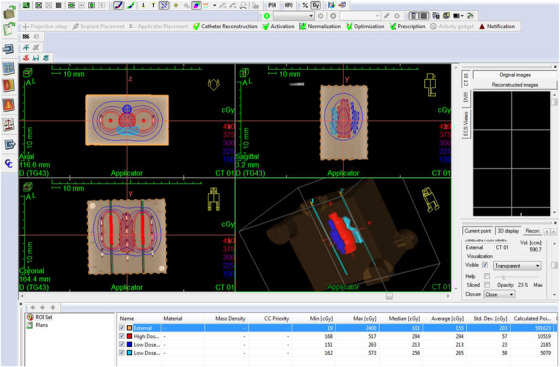Viewport: 560px width, 367px height.
Task: Open the Normalization step
Action: pyautogui.click(x=320, y=26)
